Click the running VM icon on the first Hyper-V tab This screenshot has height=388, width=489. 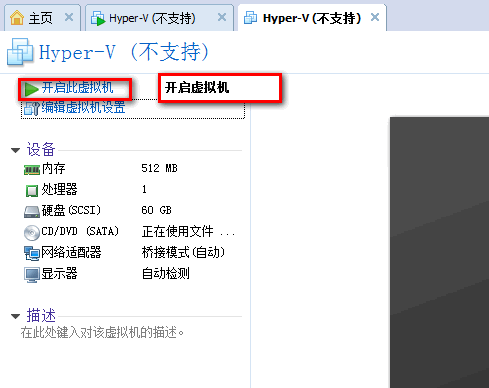coord(98,18)
